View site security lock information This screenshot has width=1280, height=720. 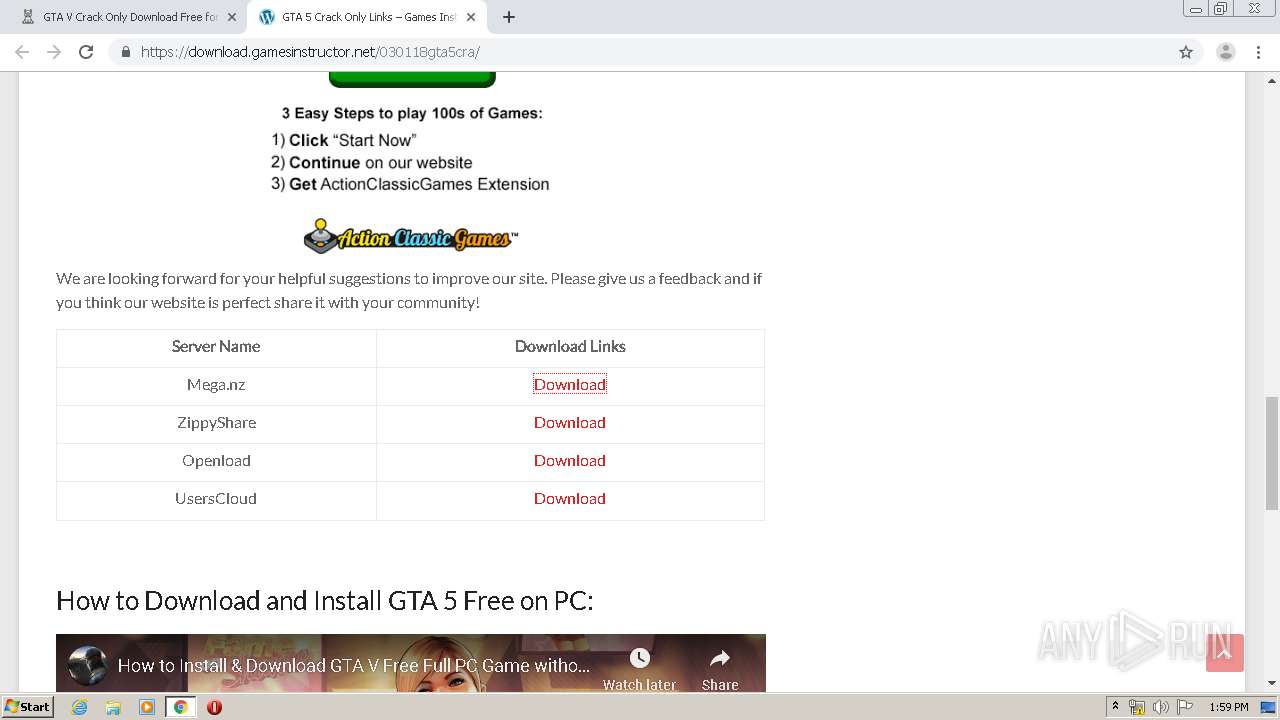125,52
